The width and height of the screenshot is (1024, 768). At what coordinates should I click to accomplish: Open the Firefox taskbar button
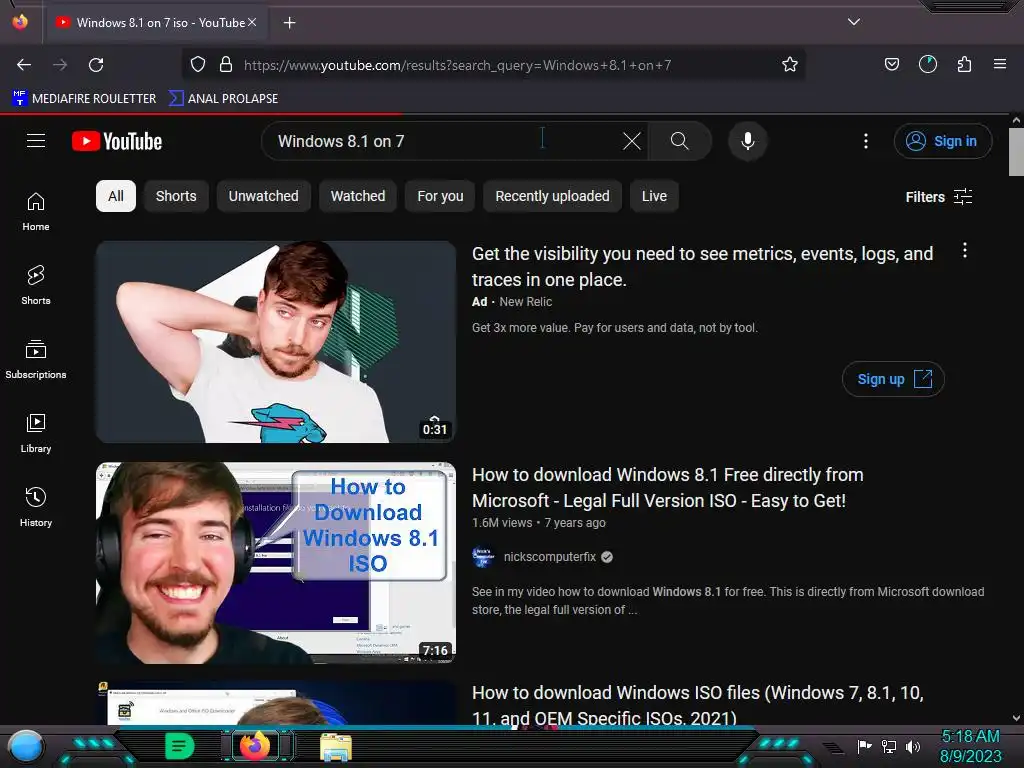pyautogui.click(x=255, y=746)
